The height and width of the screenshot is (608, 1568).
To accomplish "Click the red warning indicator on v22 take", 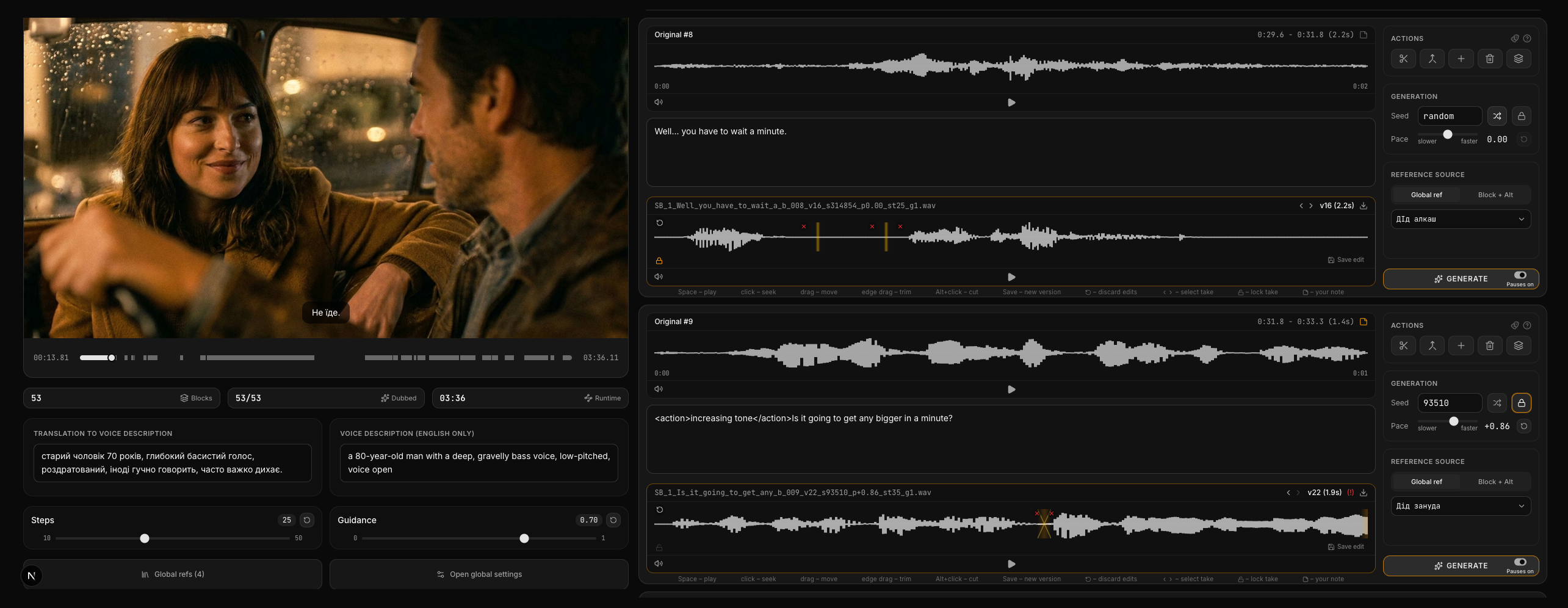I will (x=1350, y=493).
